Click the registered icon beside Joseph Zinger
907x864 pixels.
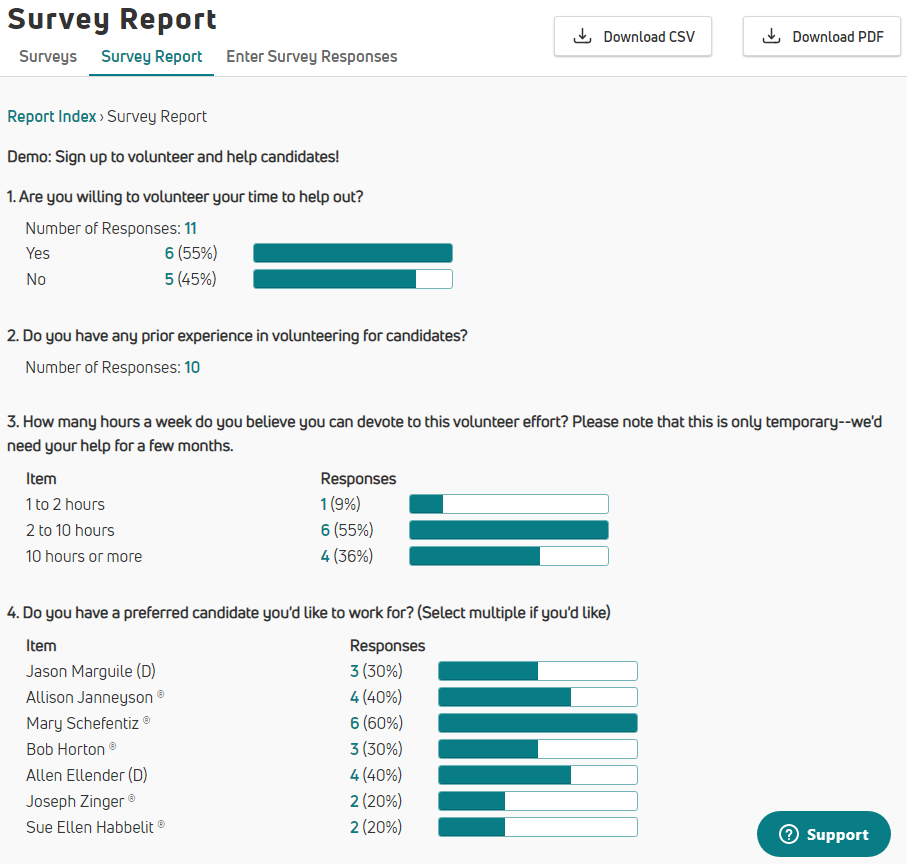coord(132,798)
